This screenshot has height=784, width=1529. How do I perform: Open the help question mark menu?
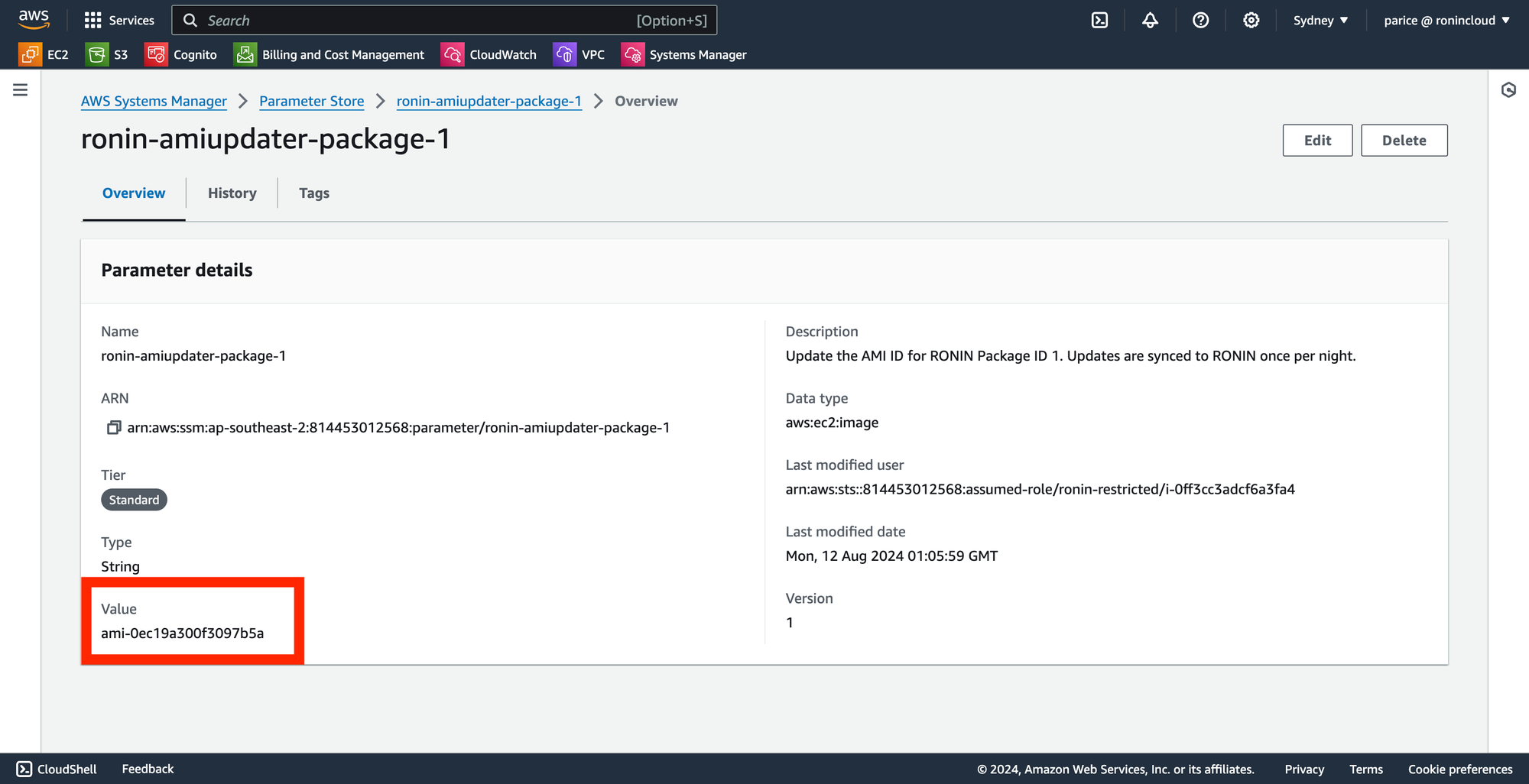(1200, 21)
